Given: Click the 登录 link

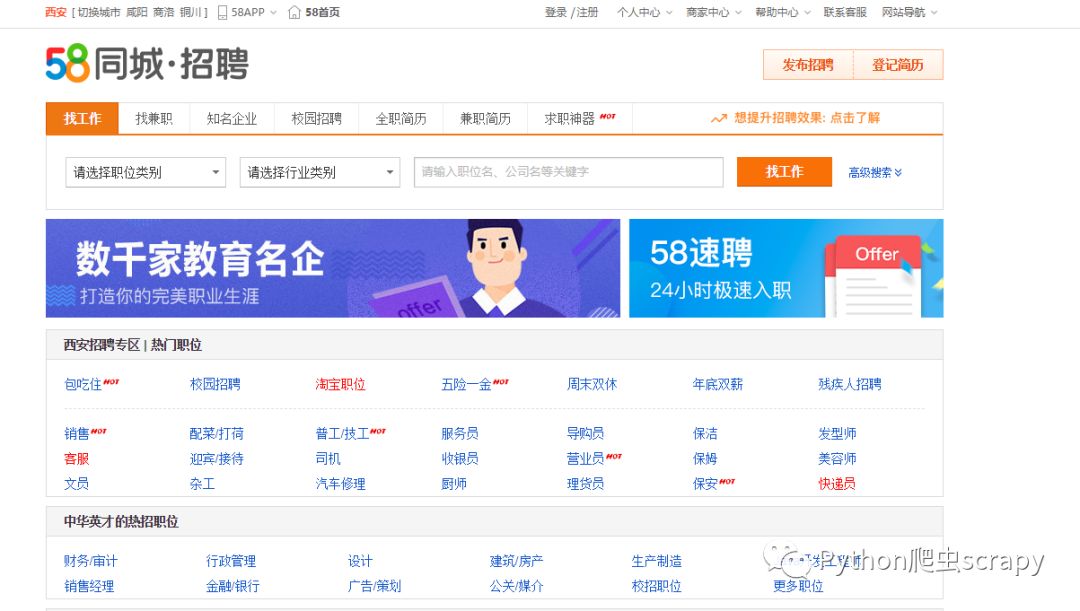Looking at the screenshot, I should pos(555,12).
